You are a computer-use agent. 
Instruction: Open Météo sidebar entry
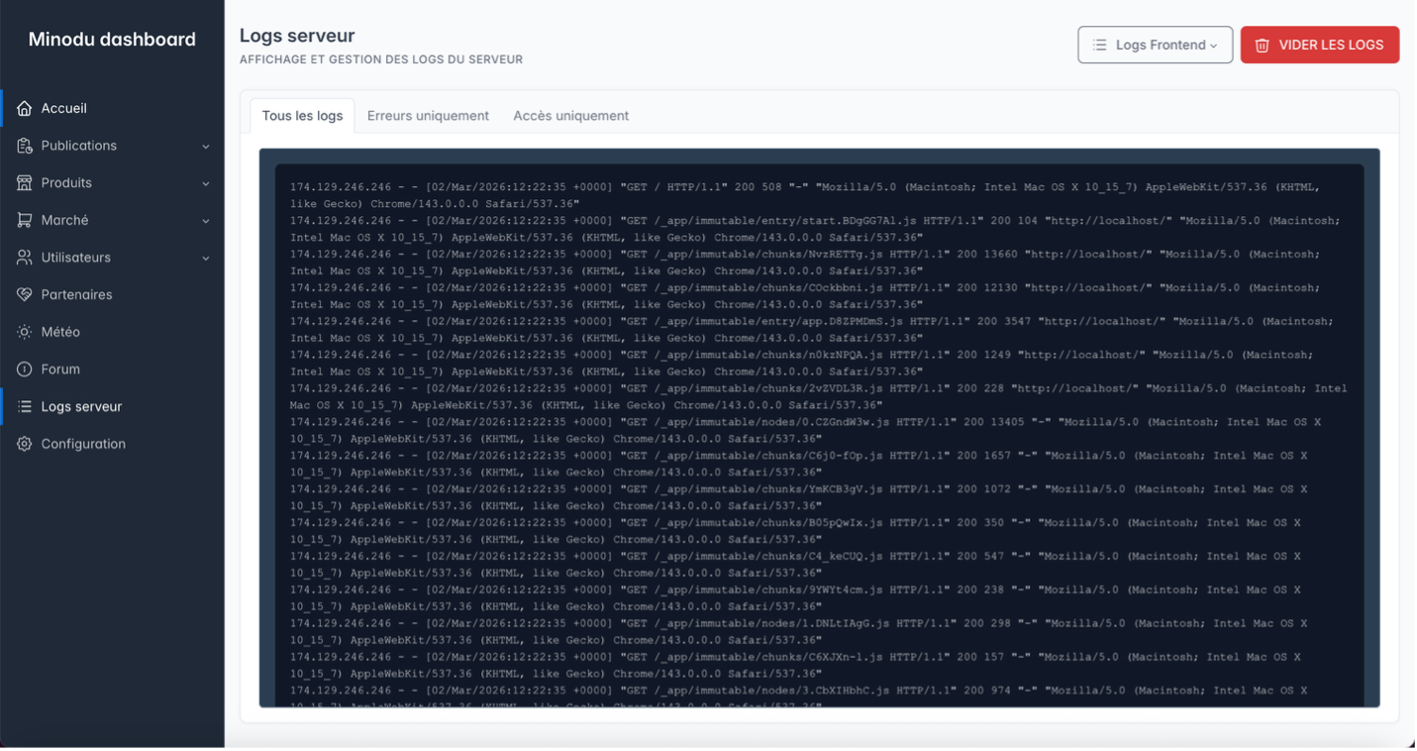point(112,332)
